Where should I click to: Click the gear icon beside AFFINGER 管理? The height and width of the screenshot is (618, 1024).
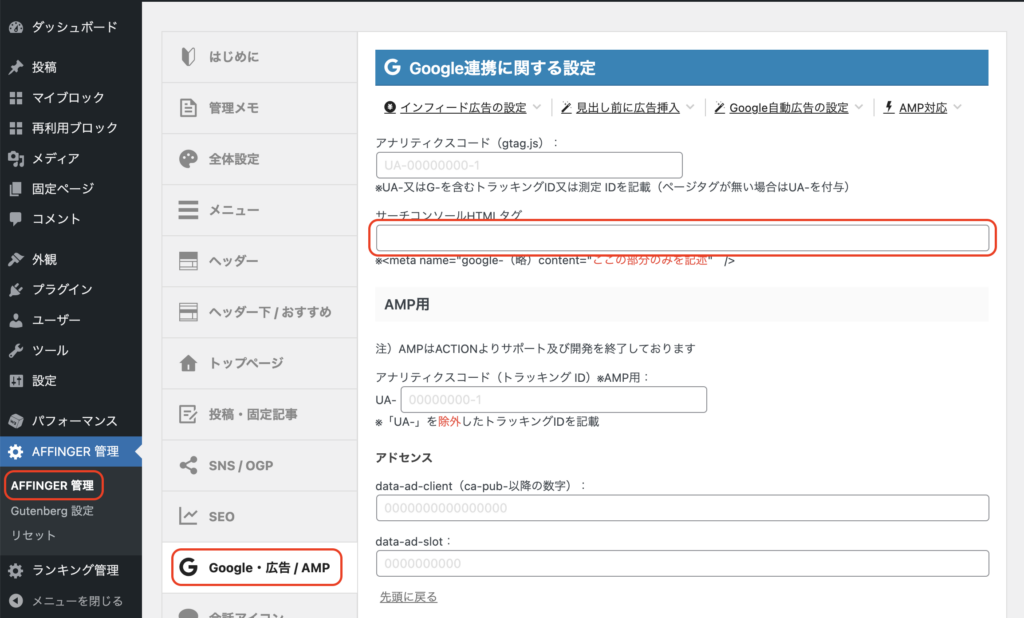pos(16,451)
